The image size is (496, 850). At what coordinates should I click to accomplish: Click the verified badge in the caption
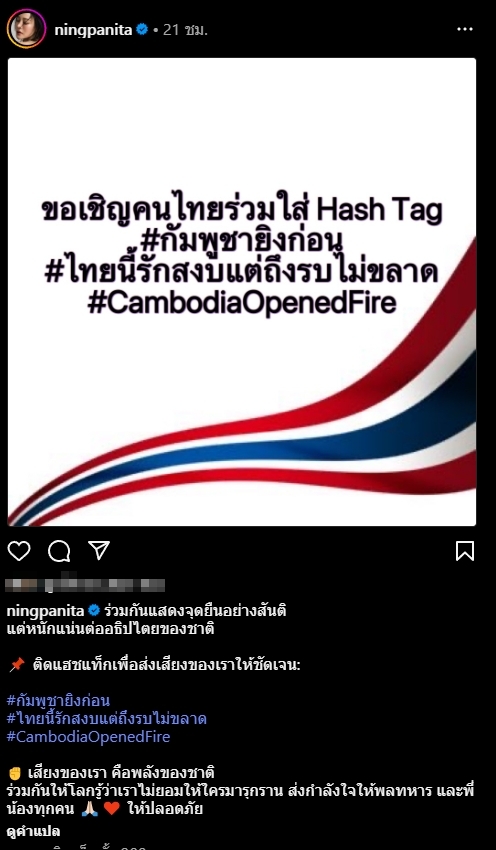pyautogui.click(x=94, y=611)
